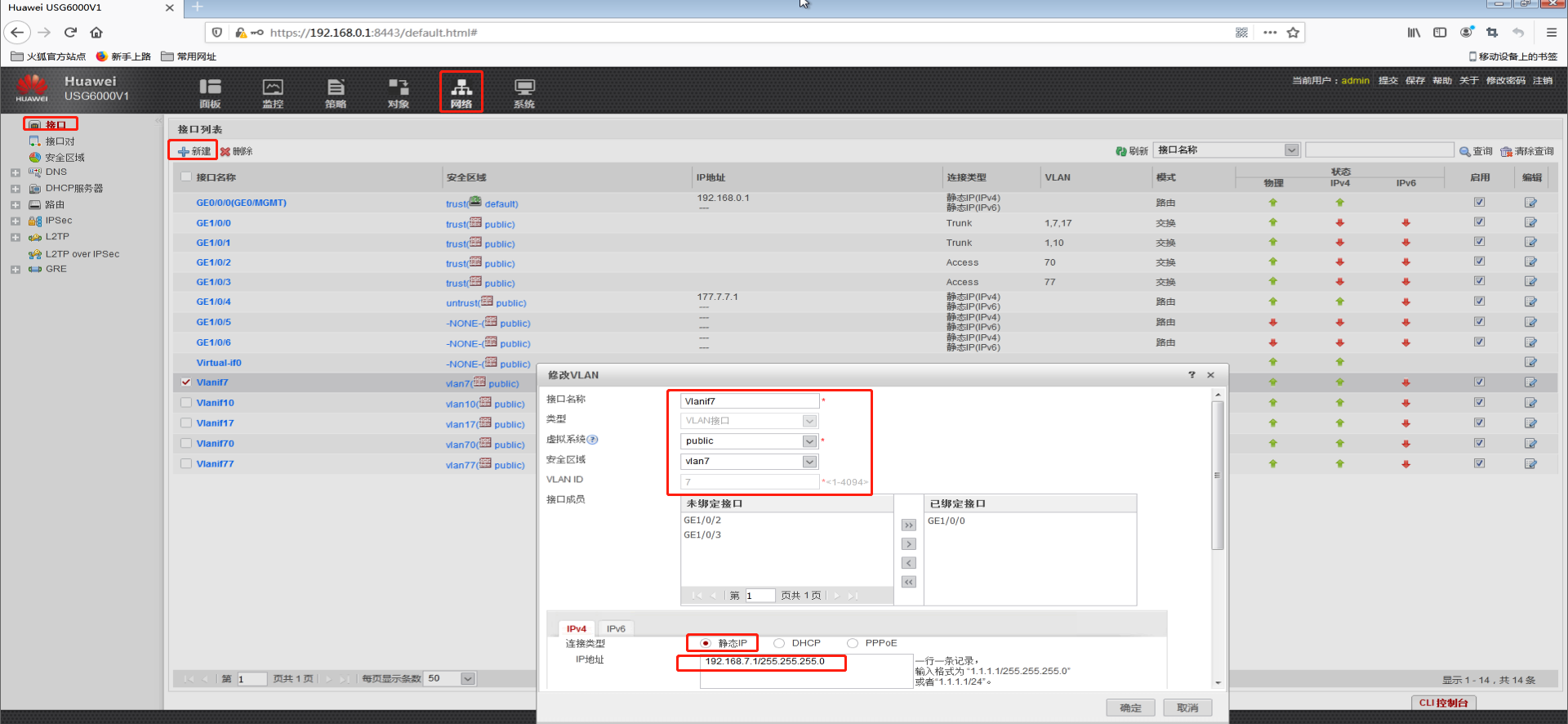Open the 安全区域 vlan7 dropdown

pyautogui.click(x=809, y=462)
